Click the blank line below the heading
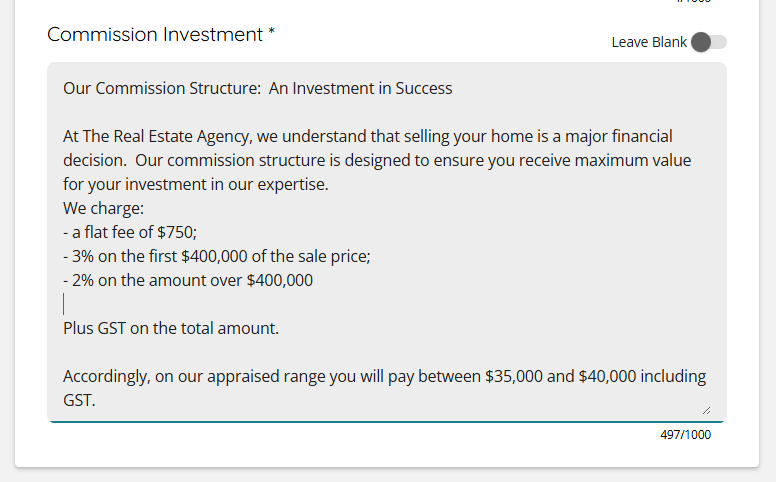Screen dimensions: 776x482 pyautogui.click(x=300, y=112)
